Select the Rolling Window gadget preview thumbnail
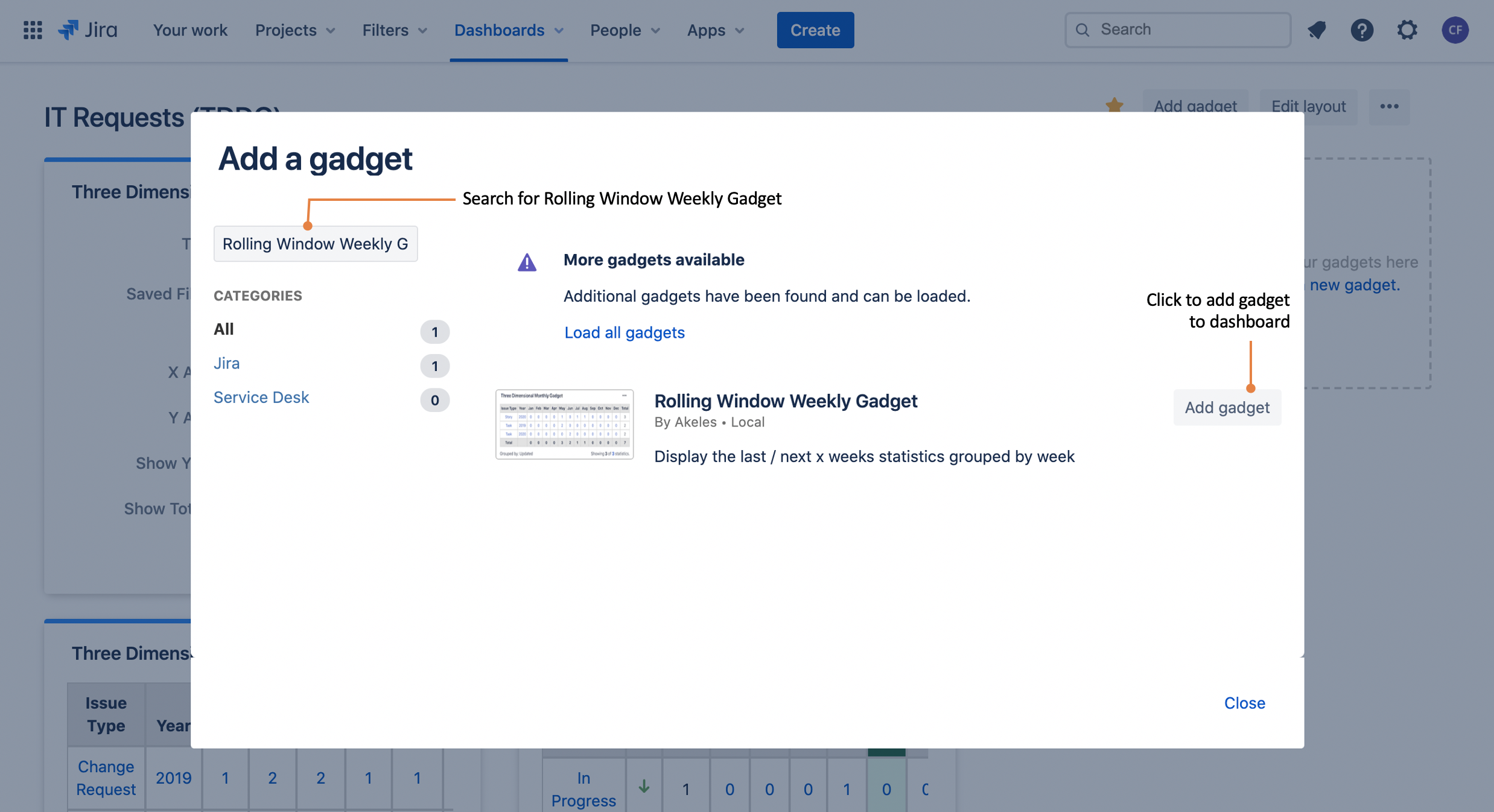Image resolution: width=1494 pixels, height=812 pixels. [x=565, y=424]
